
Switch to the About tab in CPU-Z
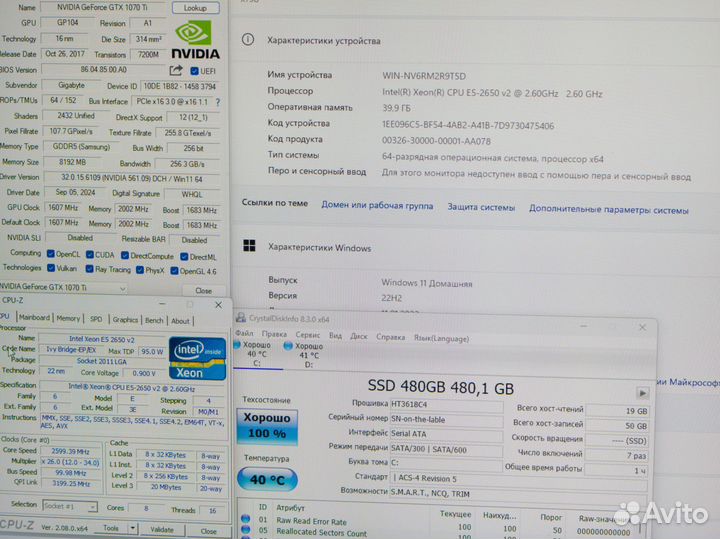(180, 321)
